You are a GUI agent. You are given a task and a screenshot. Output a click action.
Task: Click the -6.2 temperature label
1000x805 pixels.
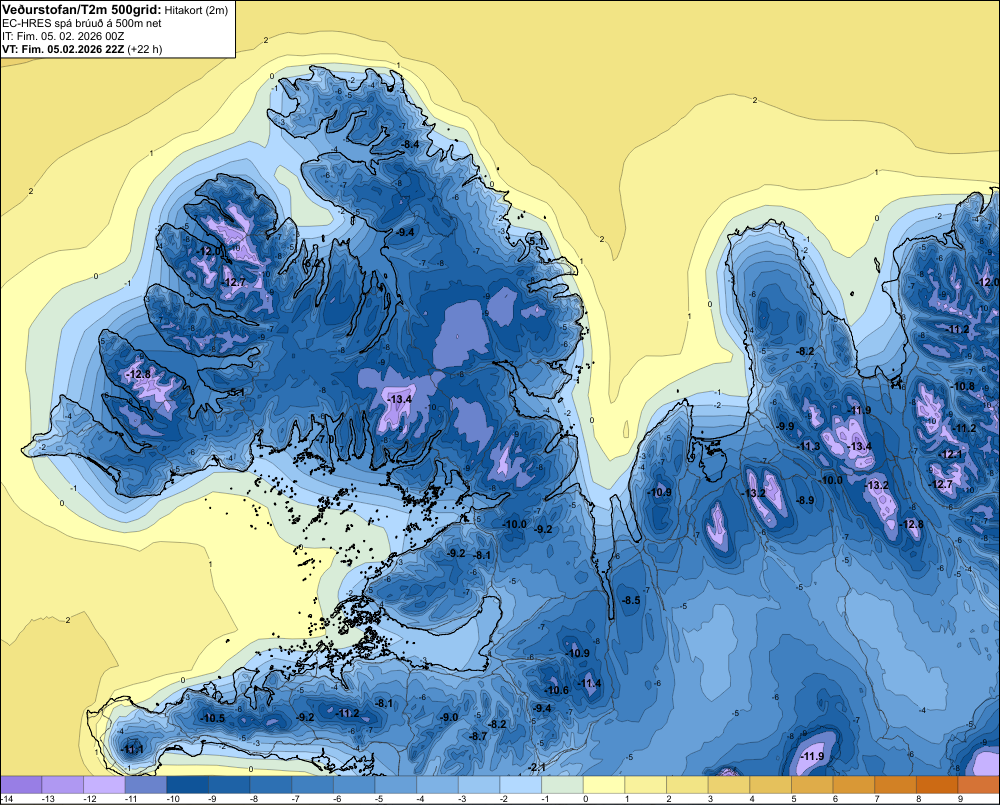[312, 262]
